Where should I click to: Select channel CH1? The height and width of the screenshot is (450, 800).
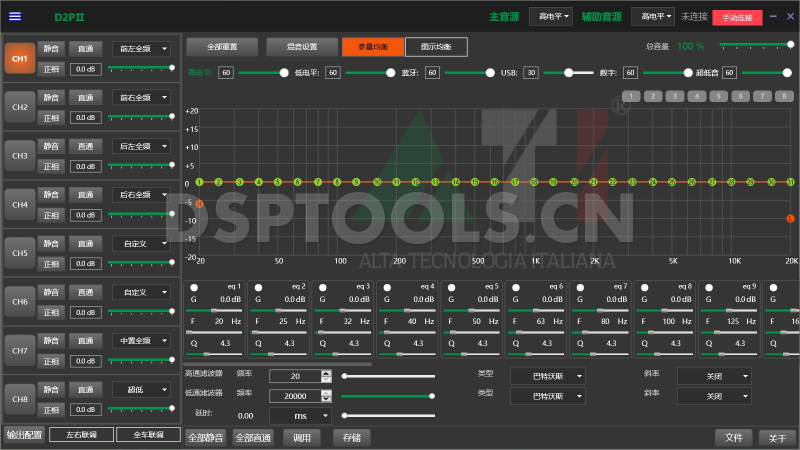click(20, 59)
